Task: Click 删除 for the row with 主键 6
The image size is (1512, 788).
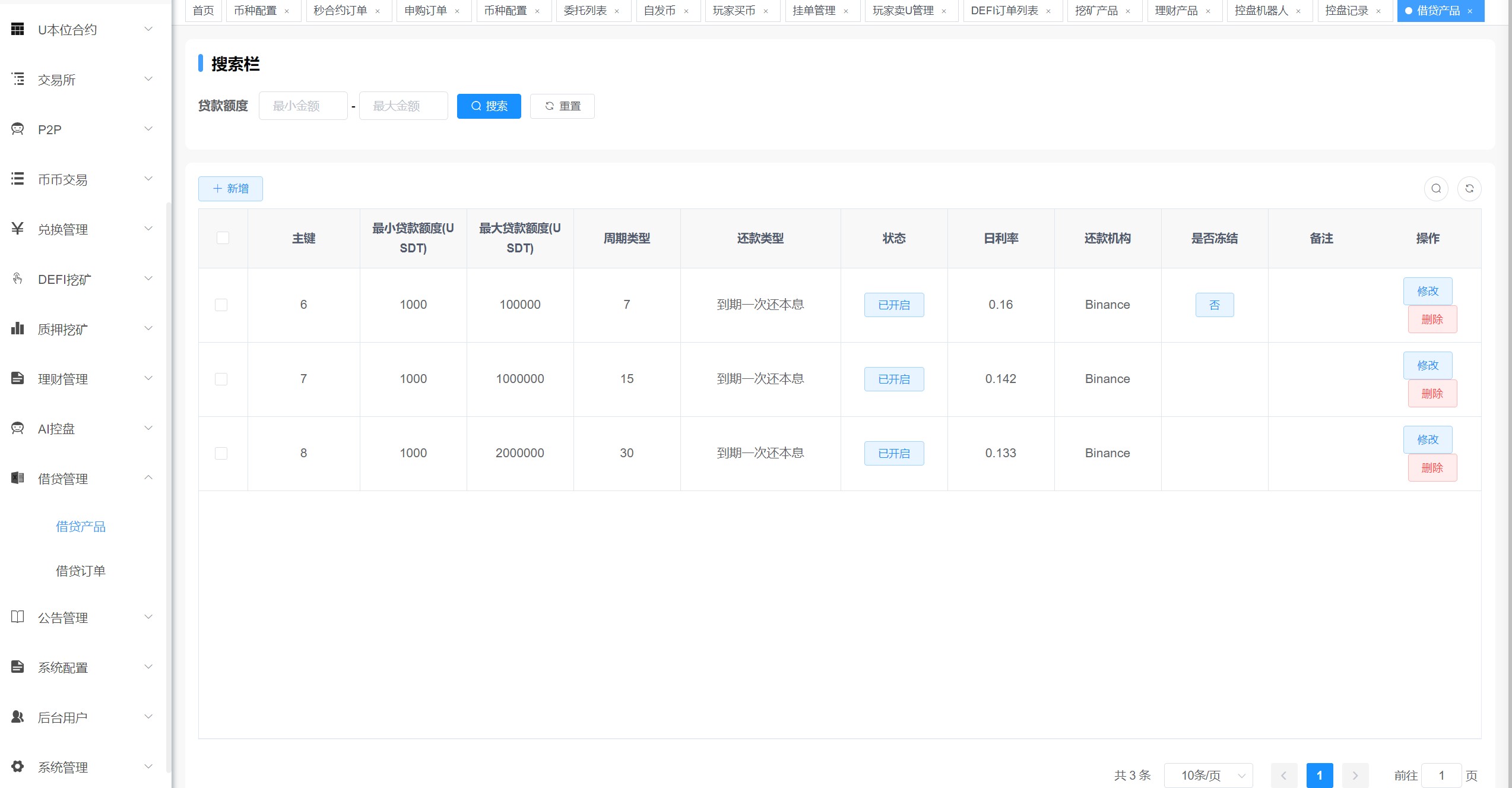Action: coord(1432,319)
